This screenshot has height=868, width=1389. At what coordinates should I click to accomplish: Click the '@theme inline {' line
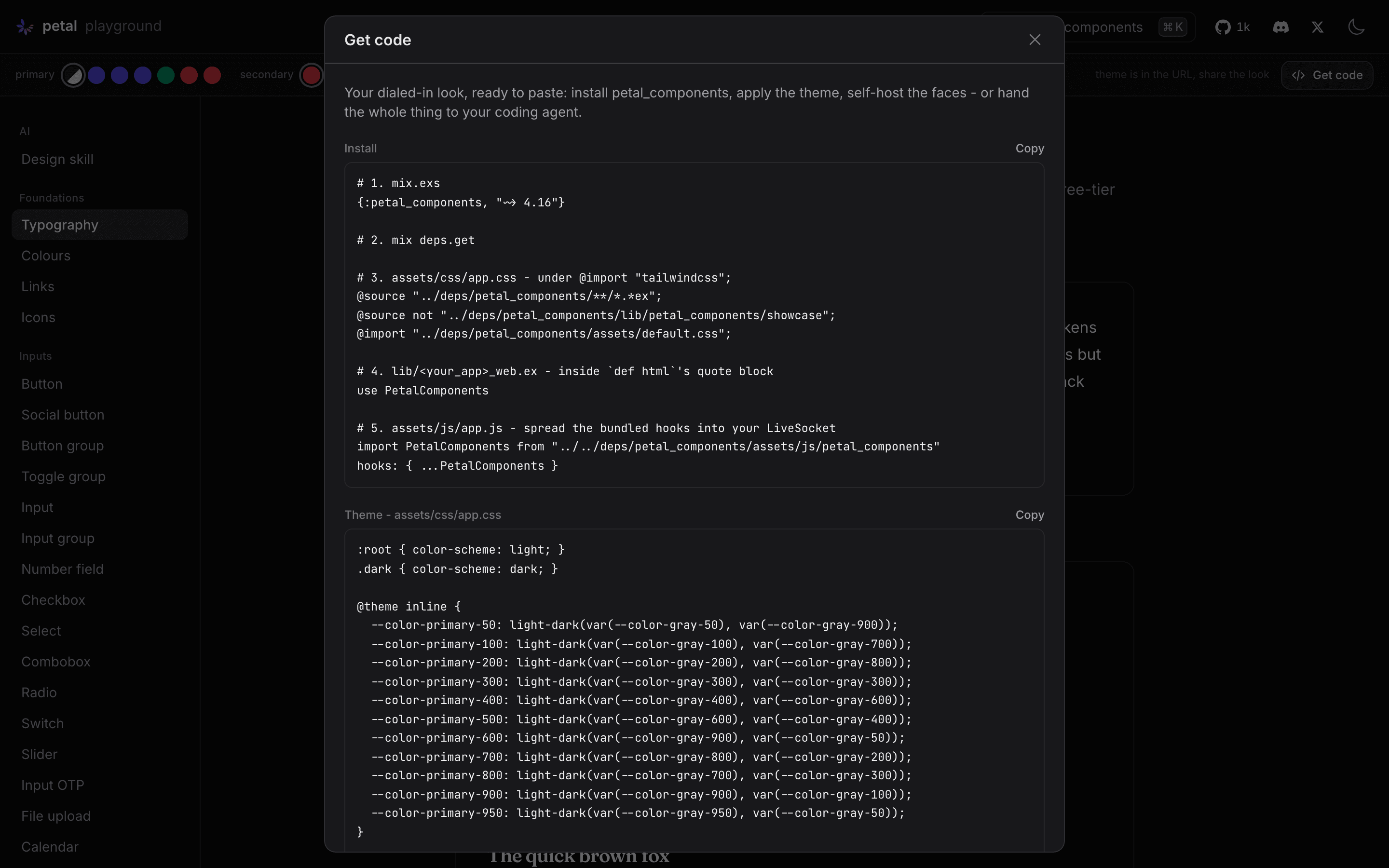point(409,607)
